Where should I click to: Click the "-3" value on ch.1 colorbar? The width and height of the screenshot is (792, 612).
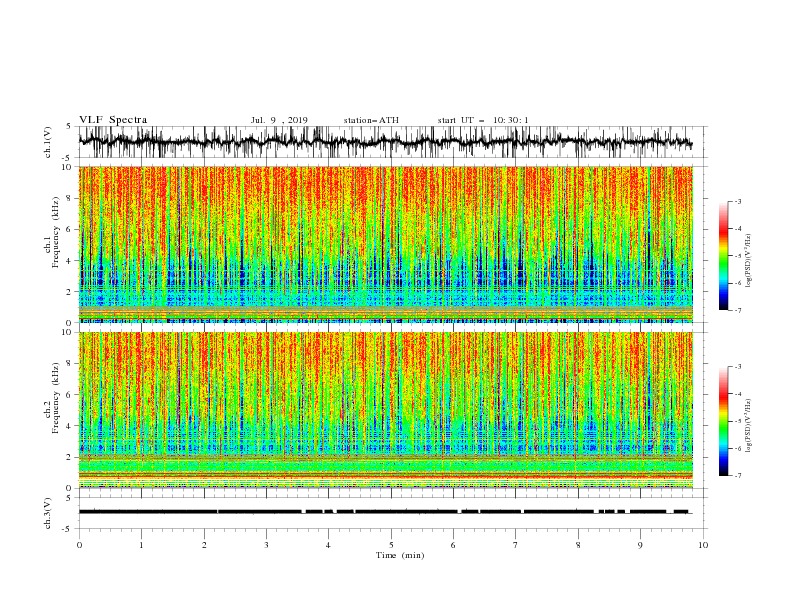coord(738,201)
